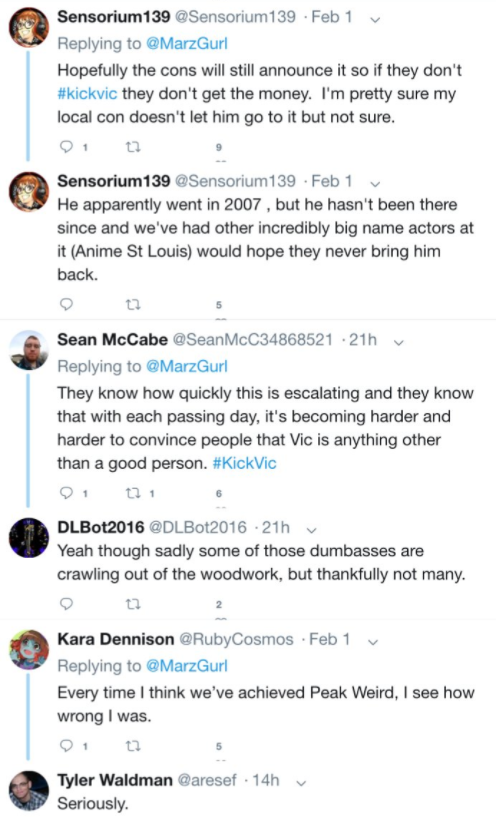Open tweet menu chevron beside Tyler Waldman's 14h
This screenshot has height=820, width=496.
tap(301, 783)
